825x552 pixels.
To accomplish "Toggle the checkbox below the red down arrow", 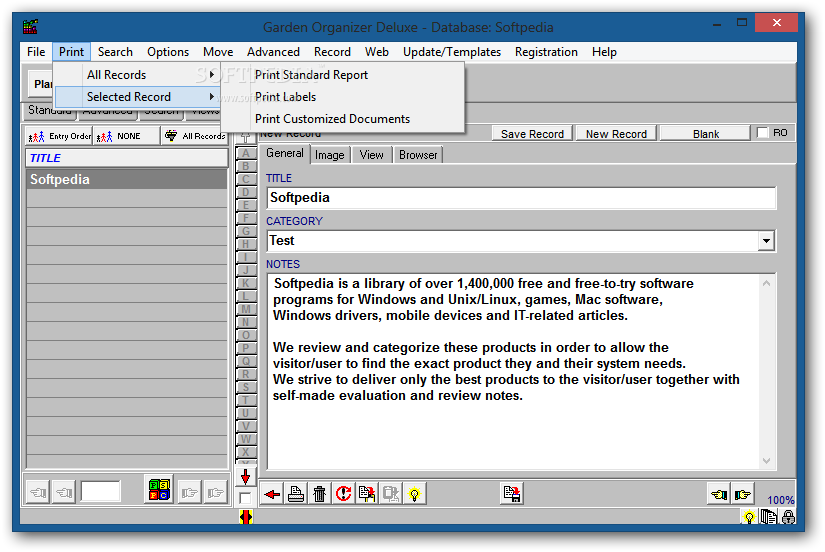I will [x=245, y=498].
